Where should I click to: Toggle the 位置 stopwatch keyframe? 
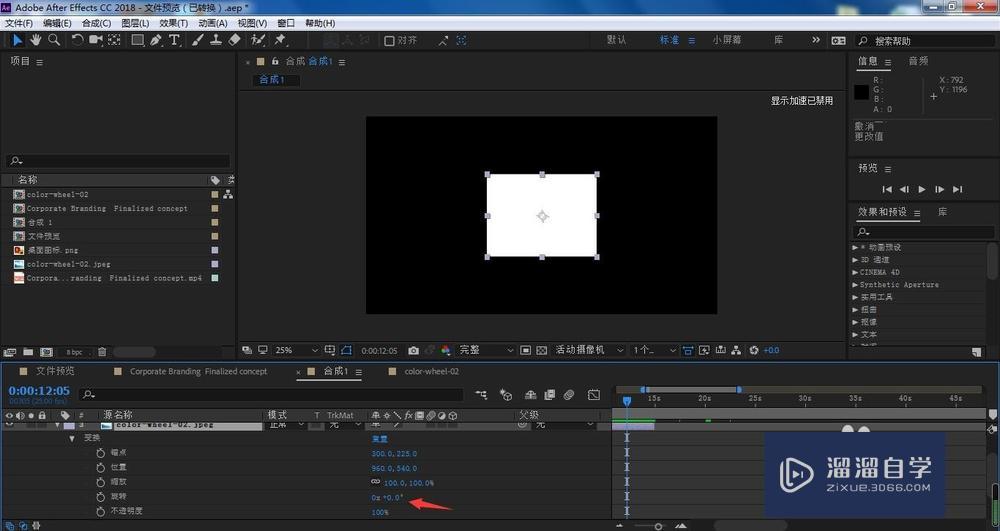(101, 468)
